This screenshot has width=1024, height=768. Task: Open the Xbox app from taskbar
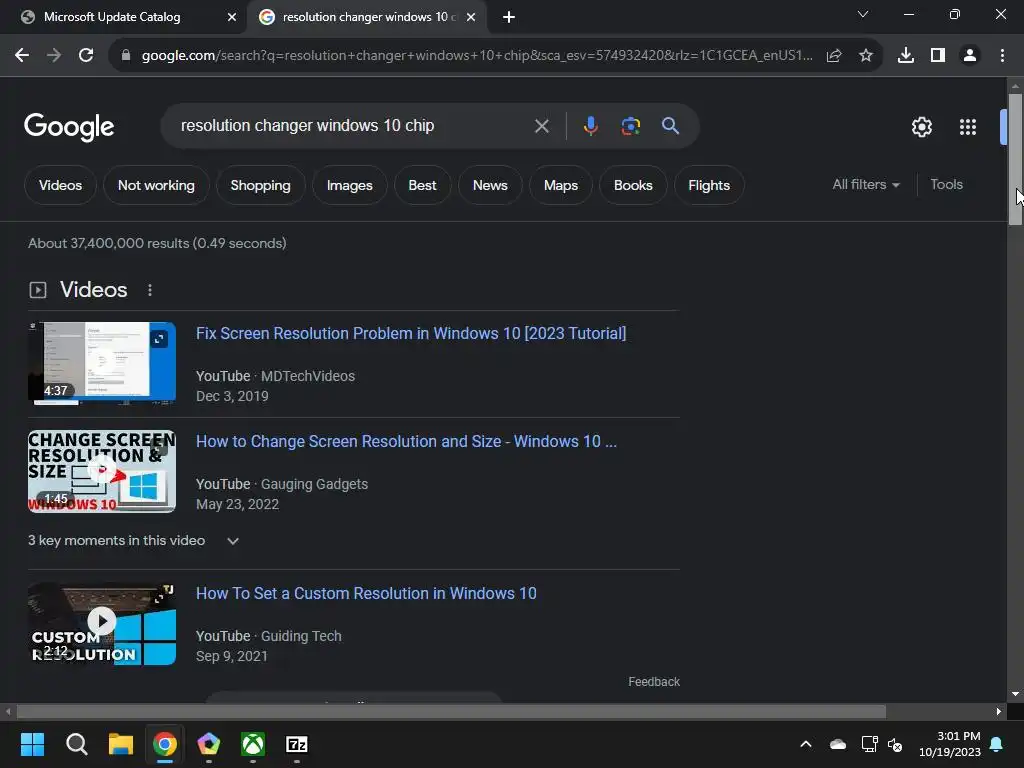click(x=253, y=744)
